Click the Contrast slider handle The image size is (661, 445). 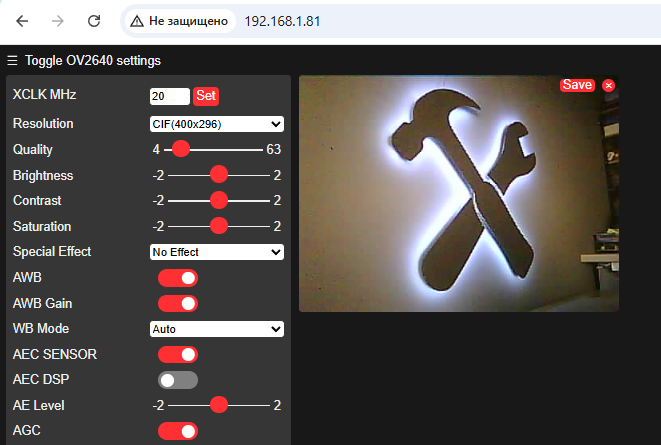(x=219, y=200)
